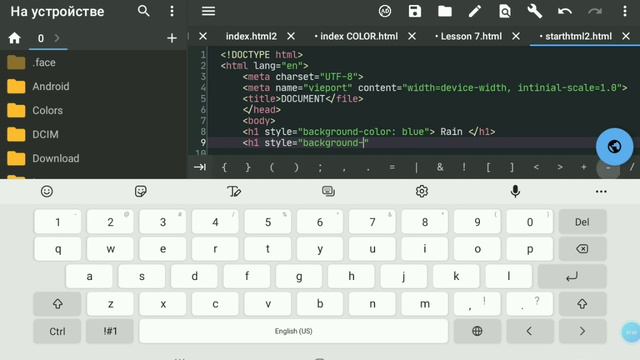Open the wrench tools menu
Image resolution: width=640 pixels, height=360 pixels.
tap(535, 11)
